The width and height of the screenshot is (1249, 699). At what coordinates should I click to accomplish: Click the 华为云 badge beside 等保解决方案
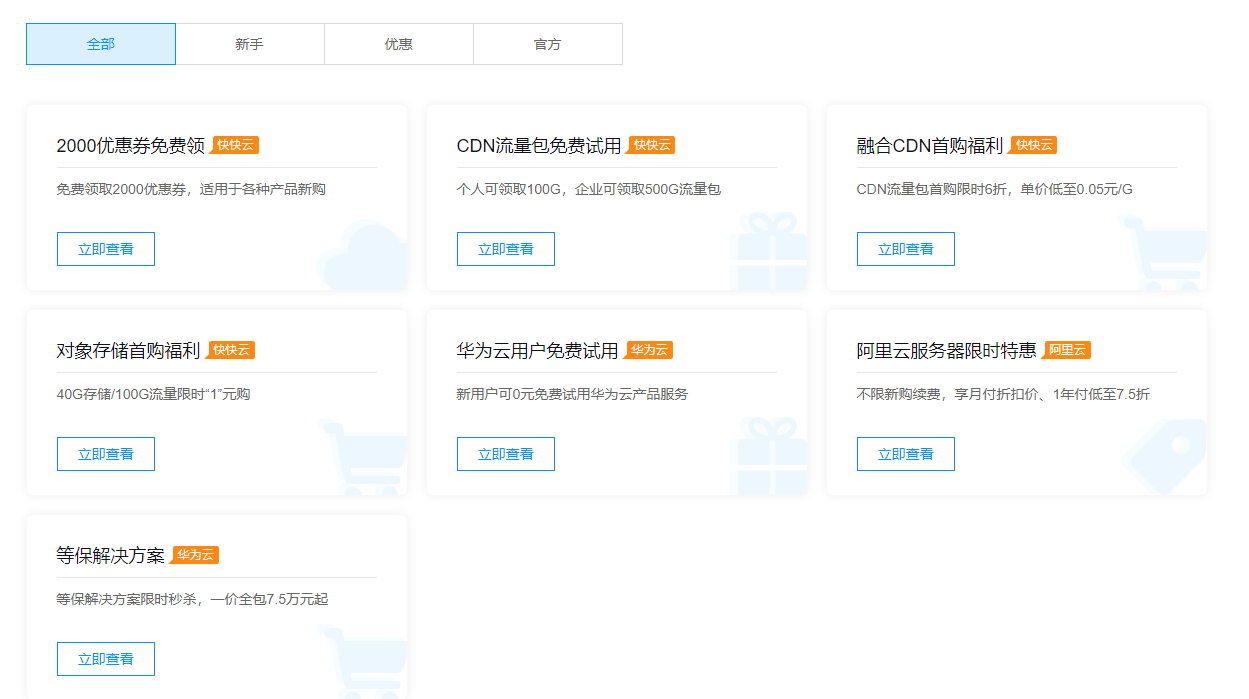195,555
